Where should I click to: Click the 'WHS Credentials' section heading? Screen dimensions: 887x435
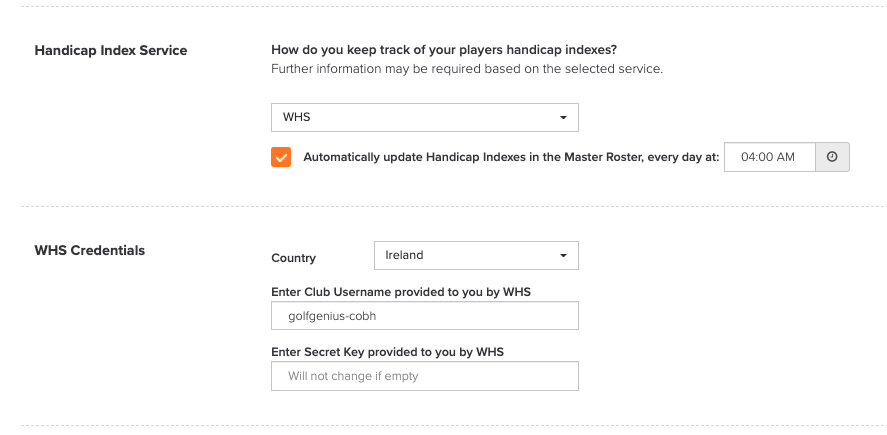coord(90,251)
